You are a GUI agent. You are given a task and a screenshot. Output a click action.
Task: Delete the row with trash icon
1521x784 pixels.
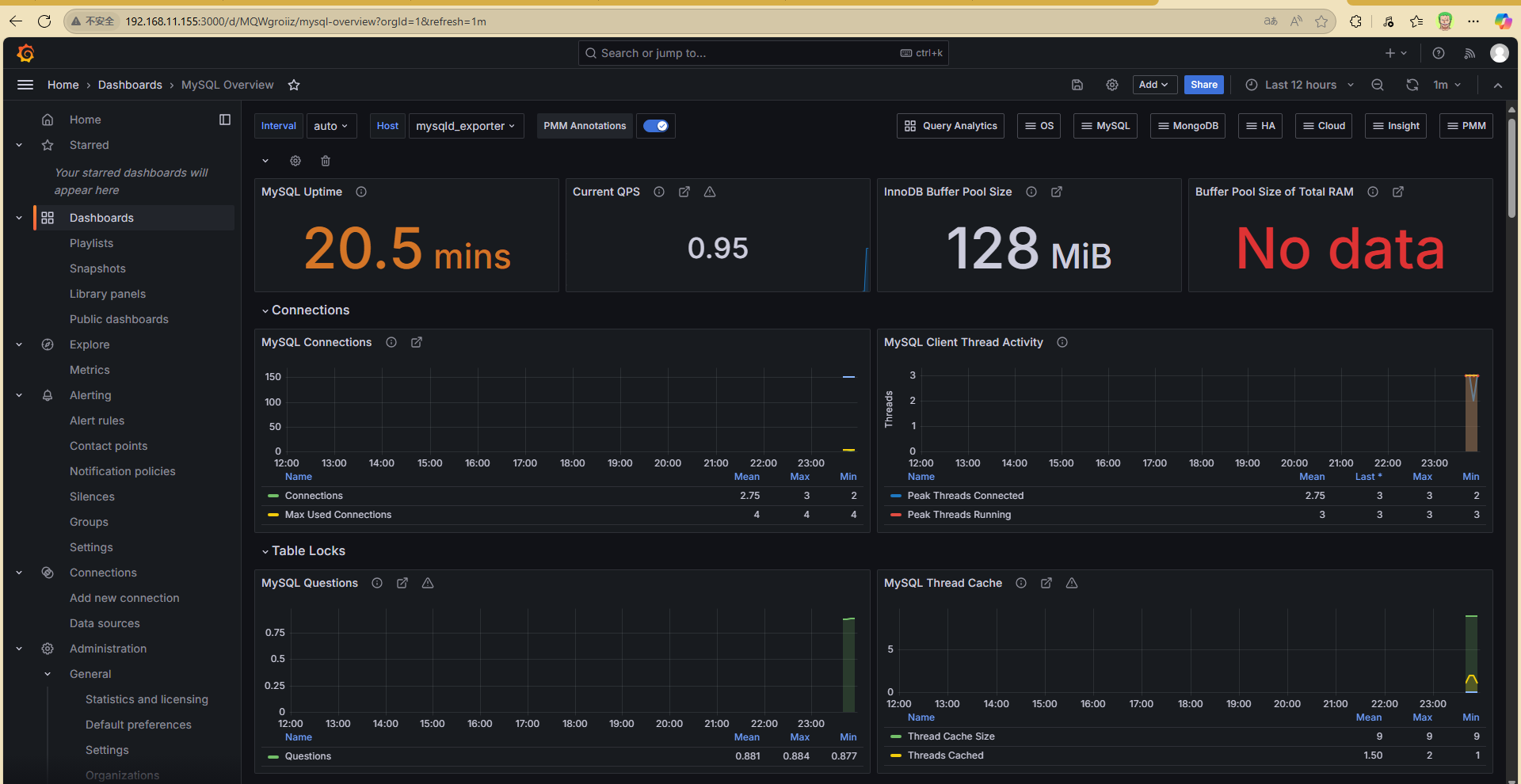coord(326,161)
